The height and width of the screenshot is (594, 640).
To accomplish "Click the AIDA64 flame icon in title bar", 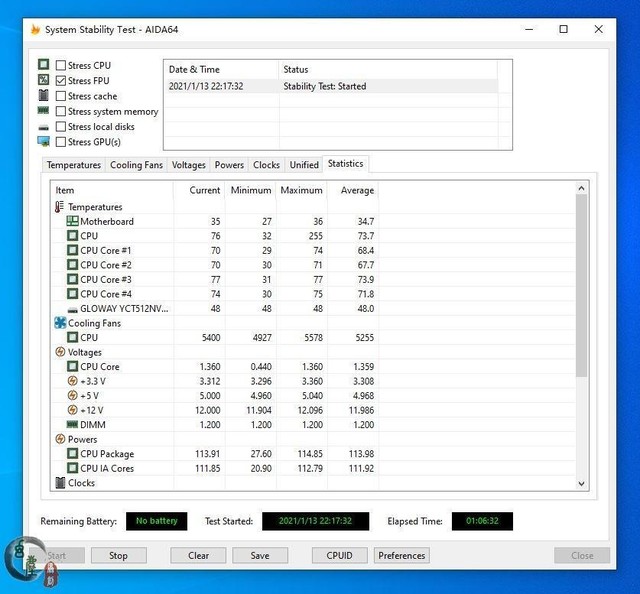I will pyautogui.click(x=36, y=30).
